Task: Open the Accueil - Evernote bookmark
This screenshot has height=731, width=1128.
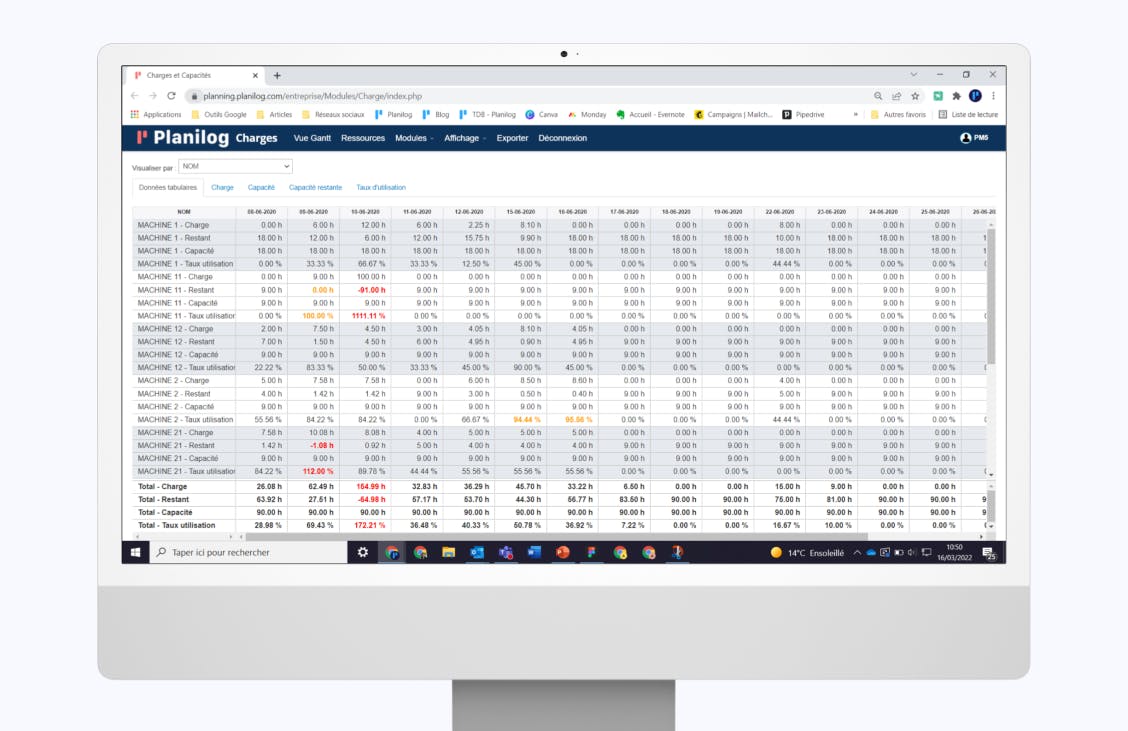Action: tap(650, 114)
